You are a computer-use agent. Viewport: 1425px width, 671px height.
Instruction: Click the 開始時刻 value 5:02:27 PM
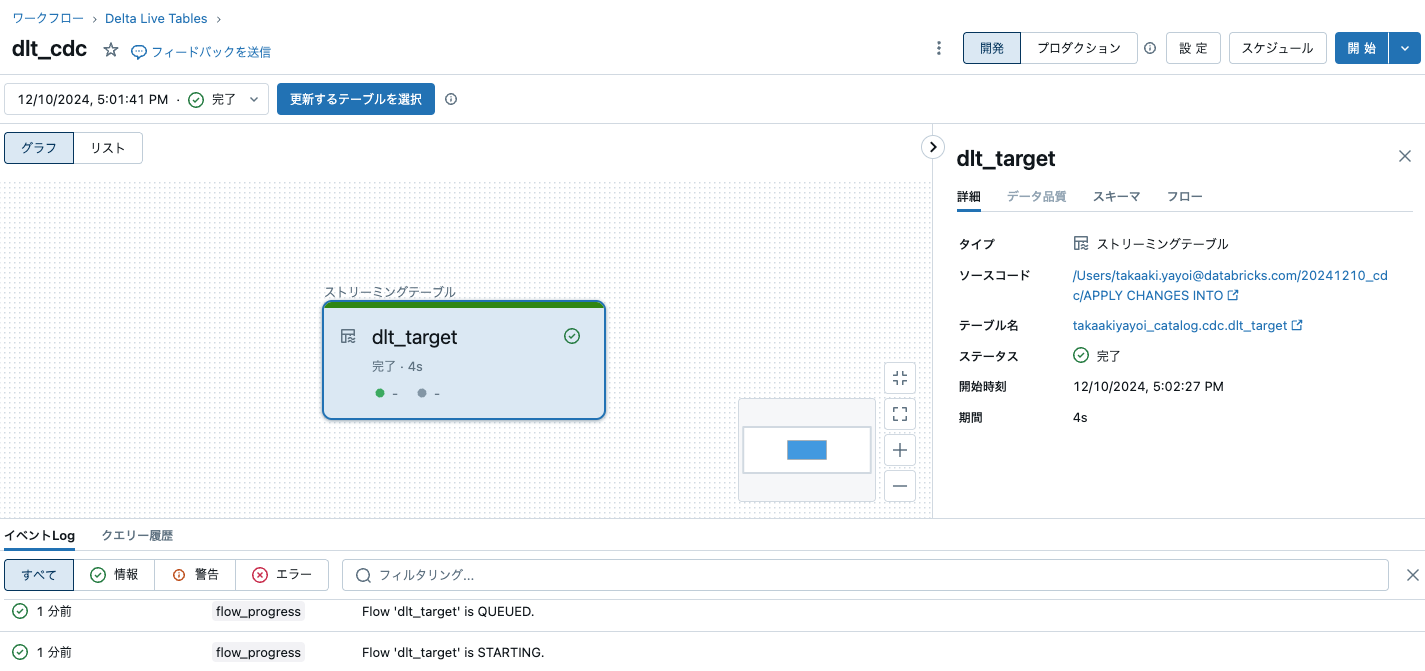tap(1148, 386)
